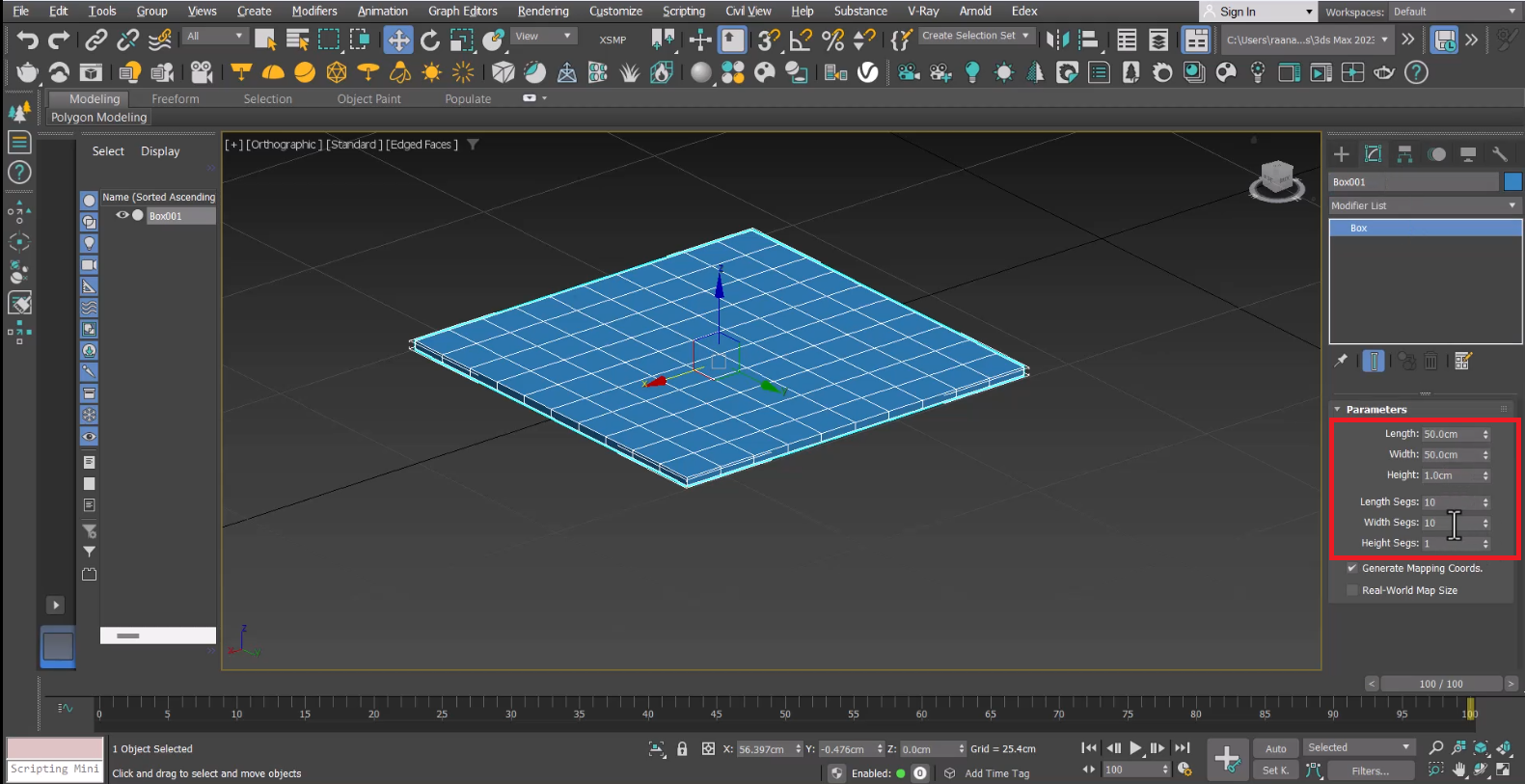Click the Length Segs input field
This screenshot has height=784, width=1525.
coord(1451,502)
